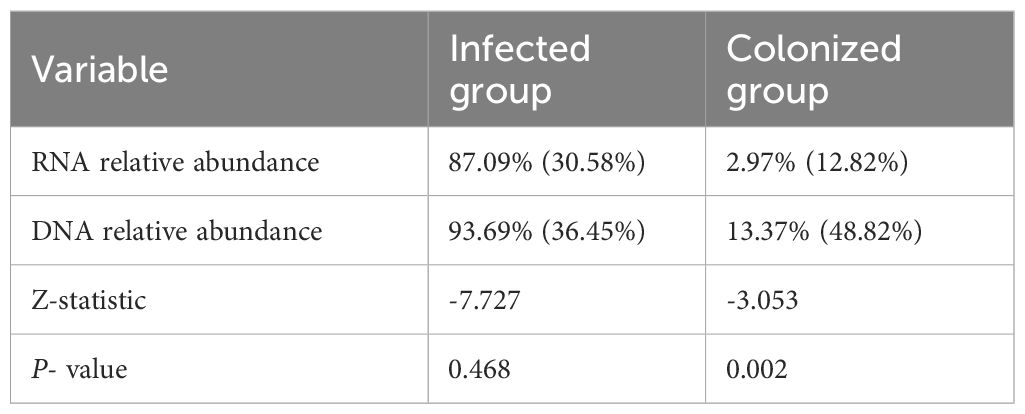This screenshot has height=414, width=1025.
Task: Select the 0.002 P-value cell
Action: click(x=758, y=367)
